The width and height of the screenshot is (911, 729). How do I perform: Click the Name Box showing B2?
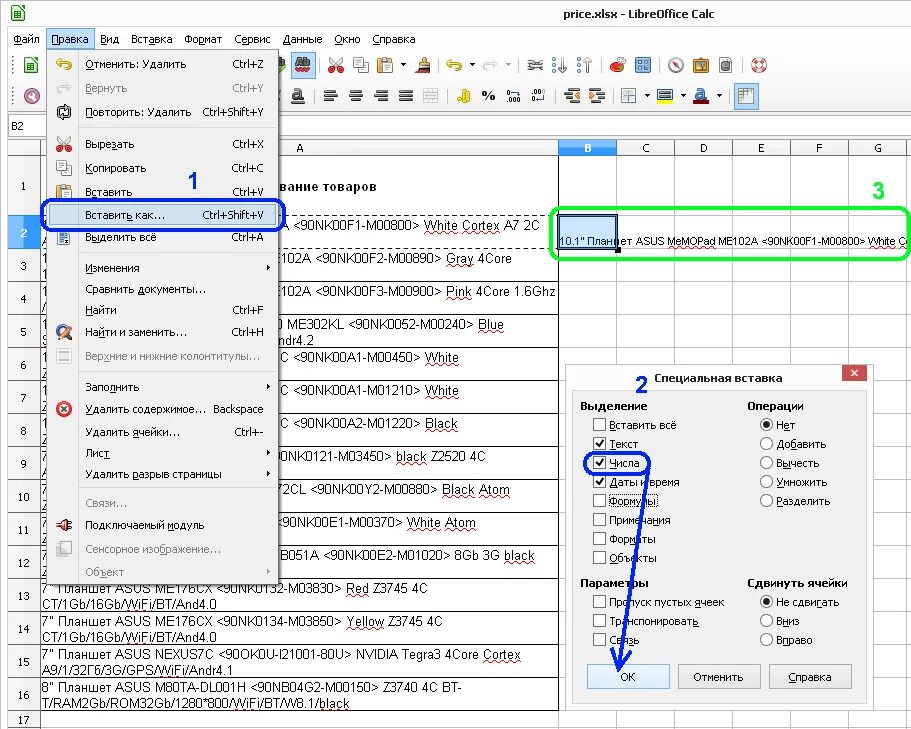(x=27, y=126)
